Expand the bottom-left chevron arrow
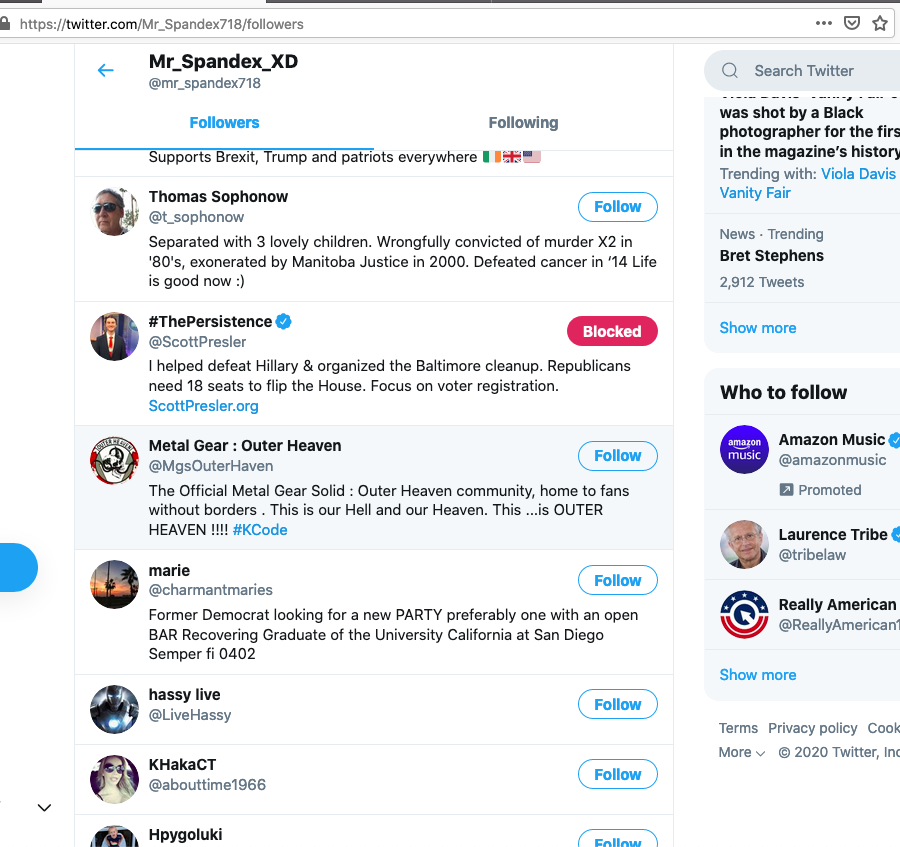 click(44, 807)
